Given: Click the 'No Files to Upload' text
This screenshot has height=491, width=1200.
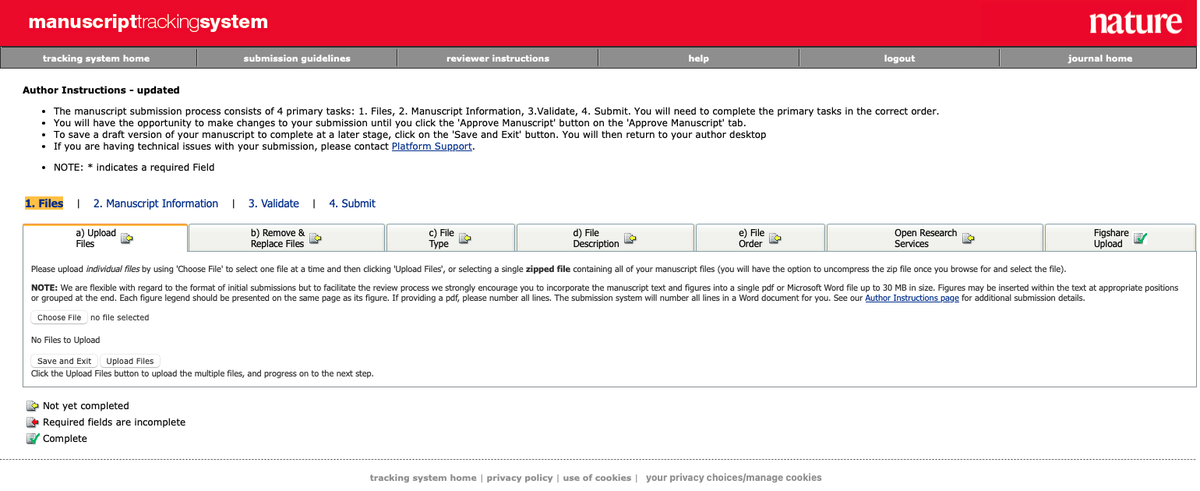Looking at the screenshot, I should [66, 340].
